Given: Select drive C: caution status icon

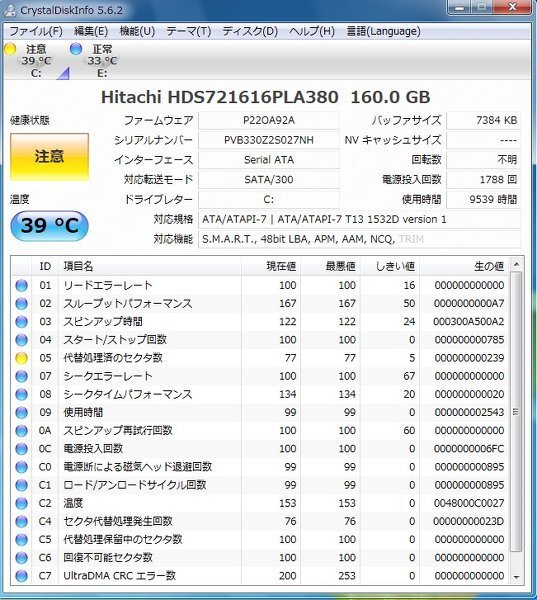Looking at the screenshot, I should point(10,49).
